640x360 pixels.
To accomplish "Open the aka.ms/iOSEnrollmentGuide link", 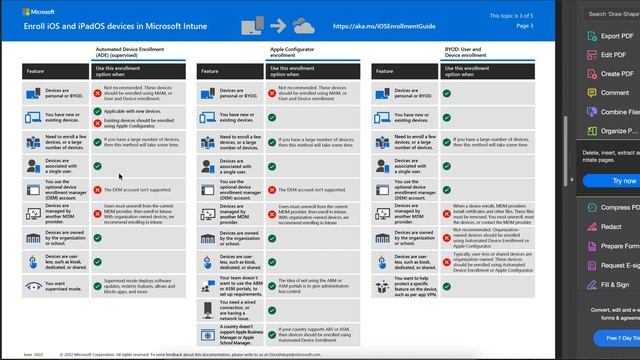I will click(384, 26).
